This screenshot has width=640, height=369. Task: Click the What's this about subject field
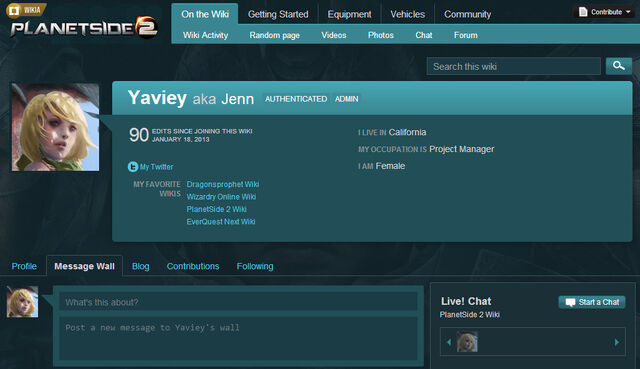click(x=238, y=302)
